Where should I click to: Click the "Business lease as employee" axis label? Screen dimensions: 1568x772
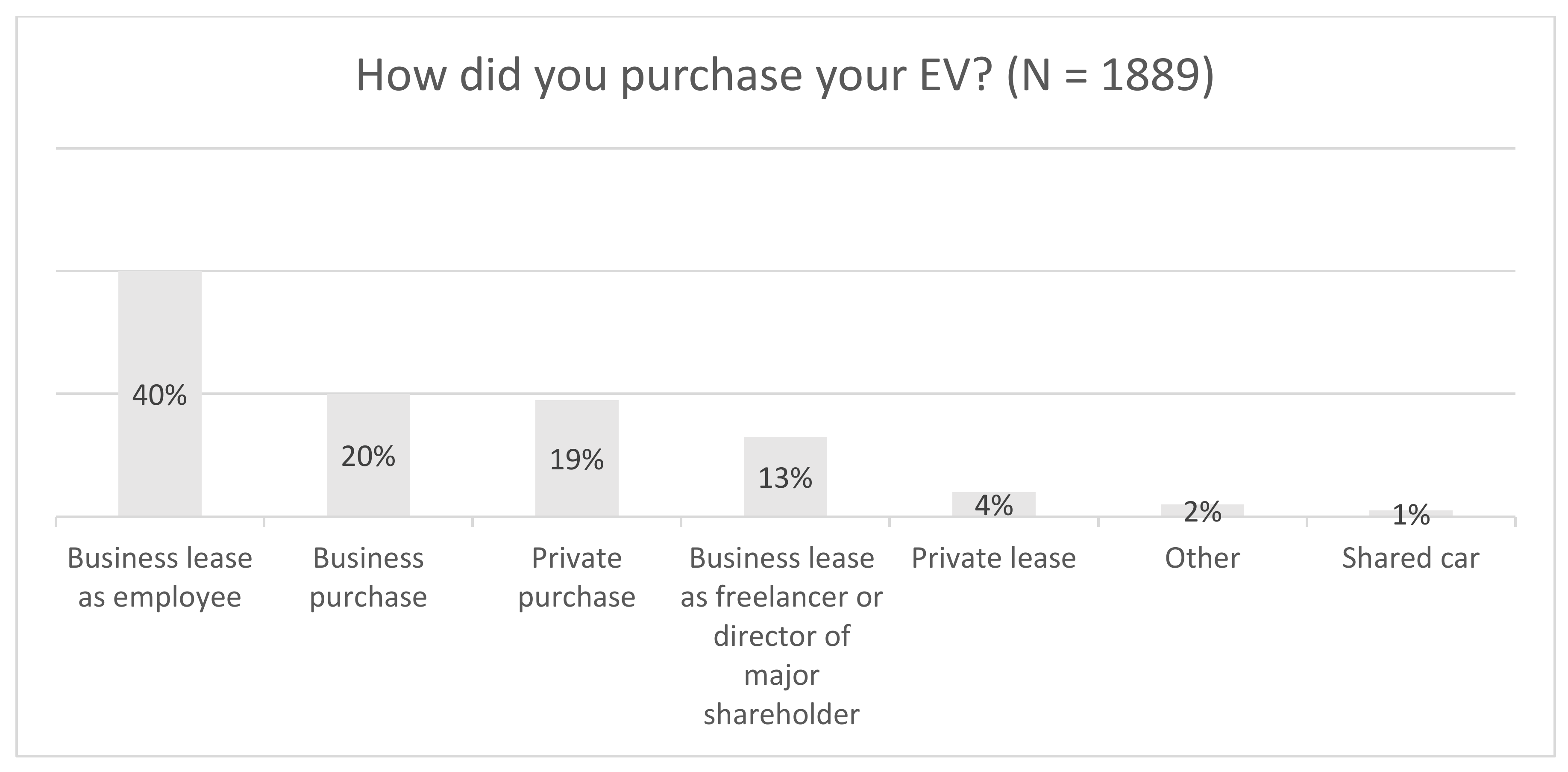159,577
